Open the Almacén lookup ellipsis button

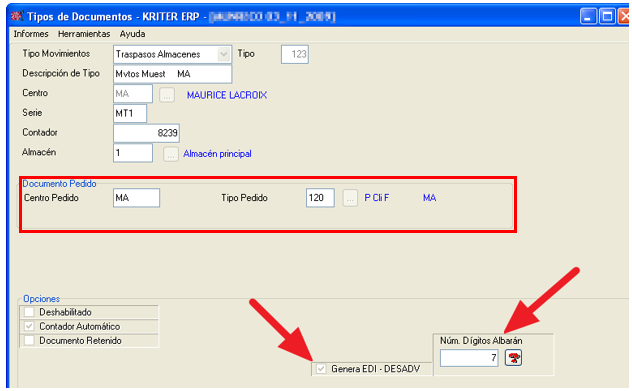(x=171, y=154)
